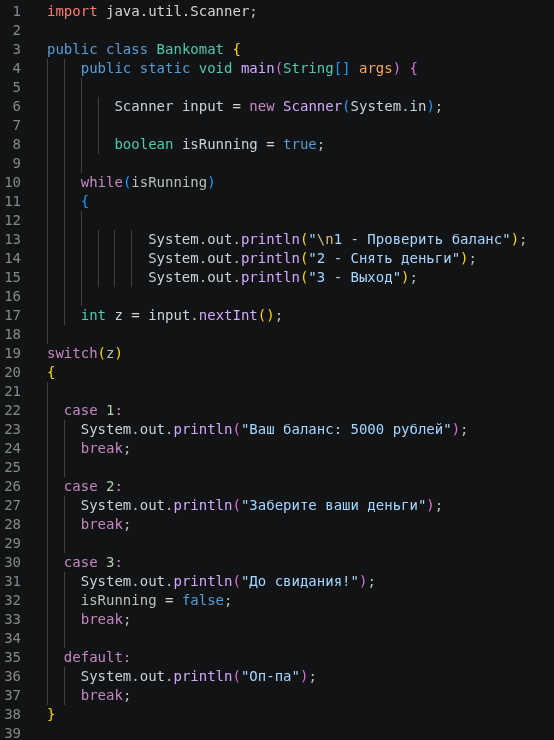Click the 'new' keyword on line 6
This screenshot has width=554, height=740.
pyautogui.click(x=262, y=106)
